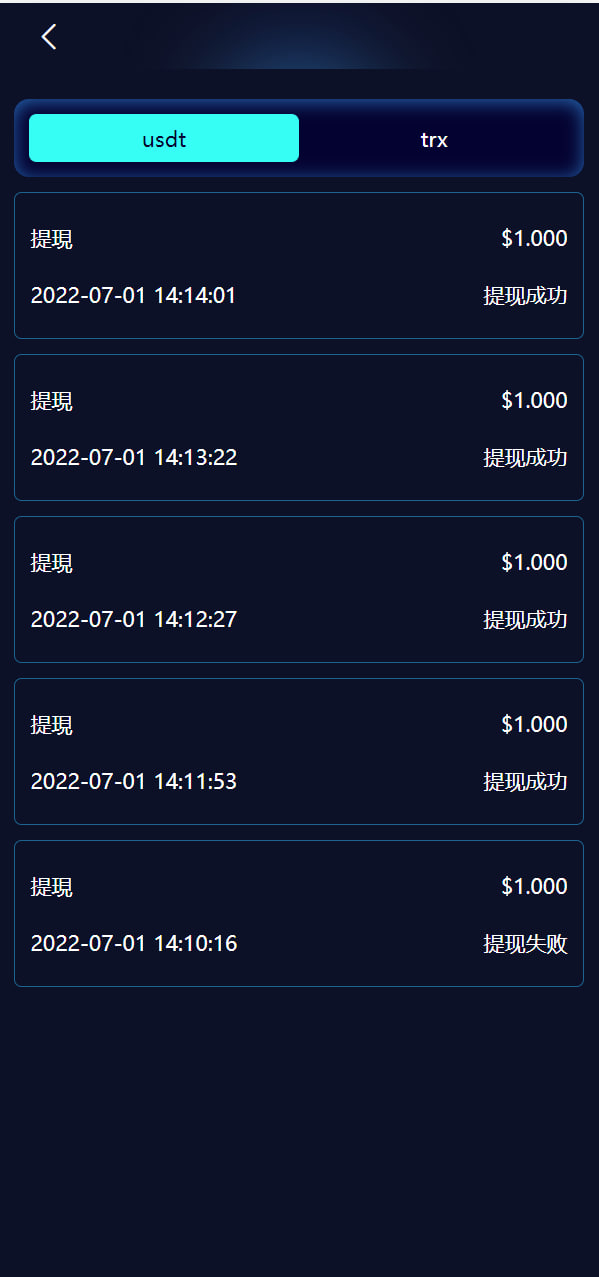Click the date 2022-07-01 14:12:27

click(x=134, y=619)
